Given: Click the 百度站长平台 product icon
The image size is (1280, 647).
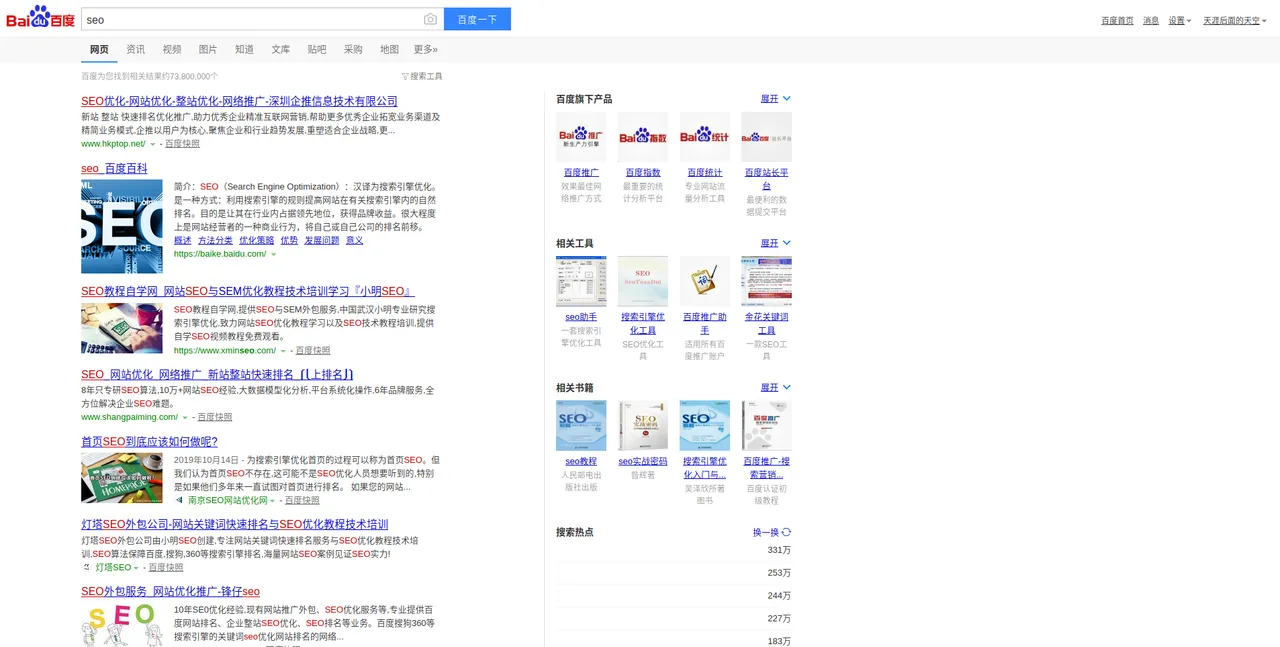Looking at the screenshot, I should click(x=766, y=137).
